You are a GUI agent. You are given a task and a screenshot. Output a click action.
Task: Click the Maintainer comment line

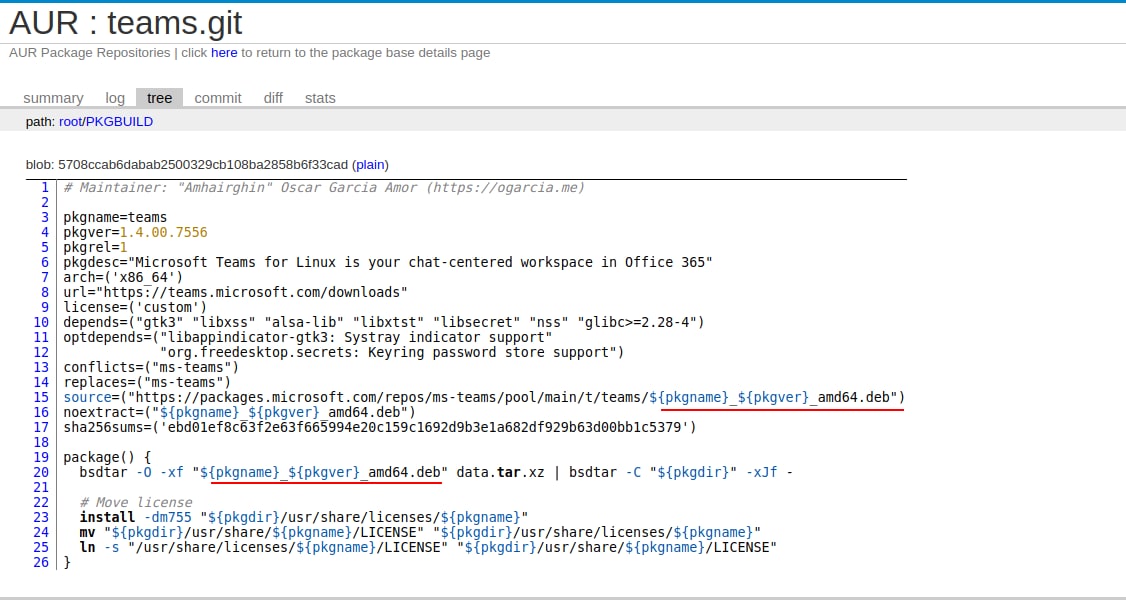324,187
